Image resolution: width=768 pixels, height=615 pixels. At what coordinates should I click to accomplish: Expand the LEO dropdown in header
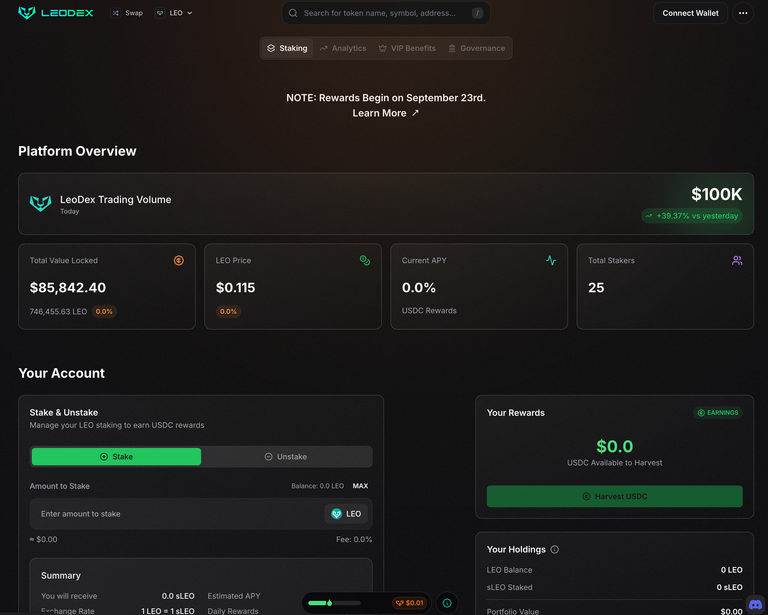coord(174,13)
